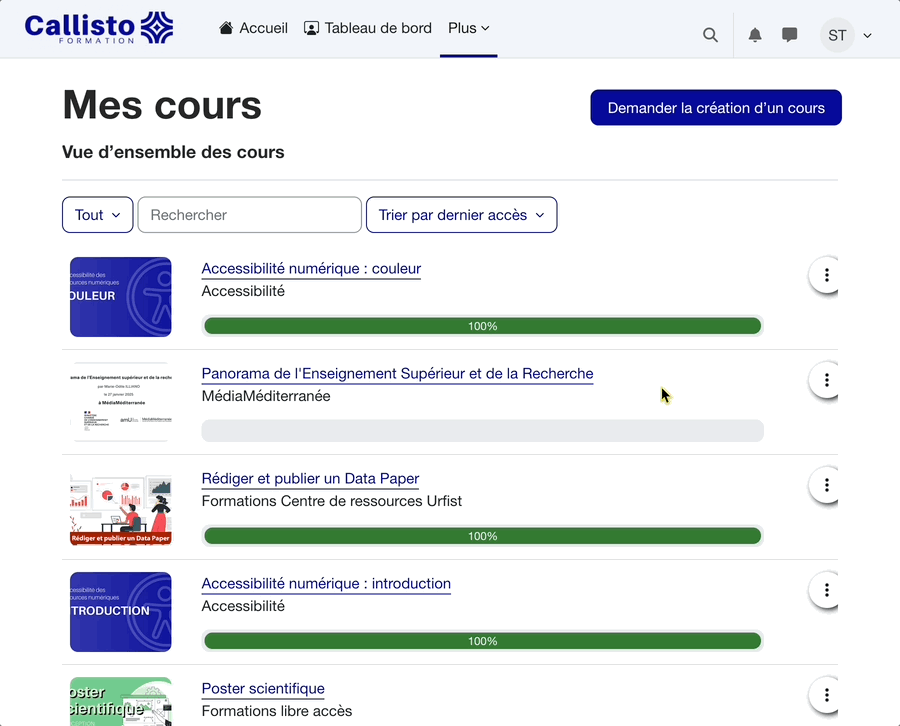This screenshot has width=900, height=726.
Task: Open Panorama de l'Enseignement Supérieur et de la Recherche
Action: (x=397, y=374)
